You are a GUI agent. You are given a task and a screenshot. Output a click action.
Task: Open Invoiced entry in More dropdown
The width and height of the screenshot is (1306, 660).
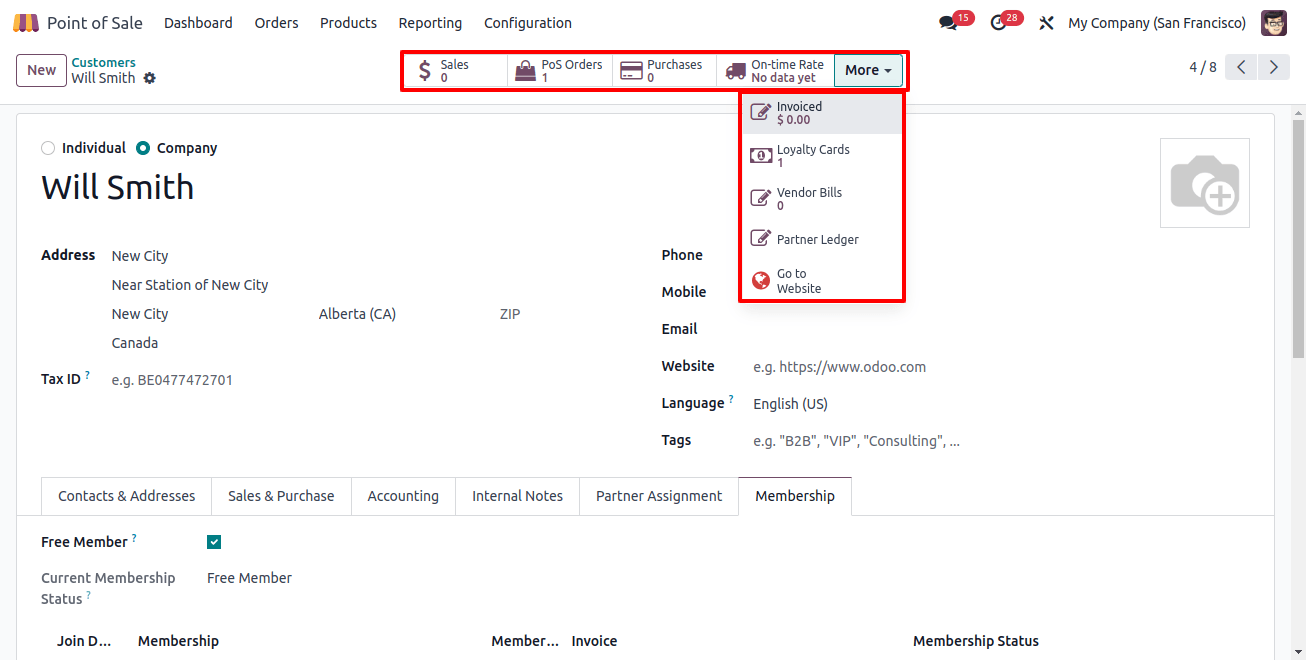pos(822,113)
